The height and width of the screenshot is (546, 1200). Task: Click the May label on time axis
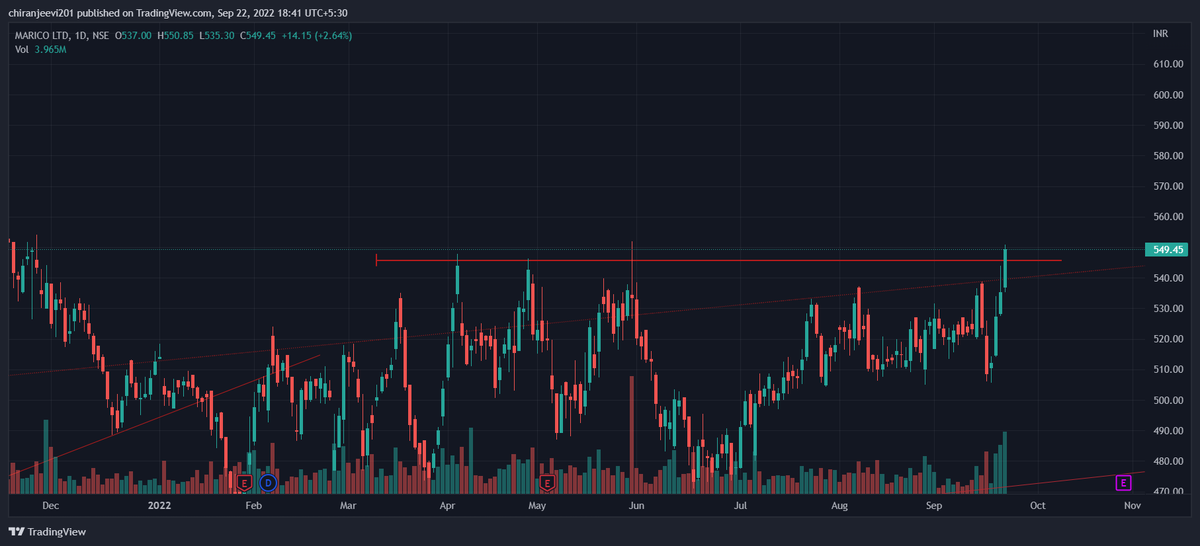tap(537, 506)
